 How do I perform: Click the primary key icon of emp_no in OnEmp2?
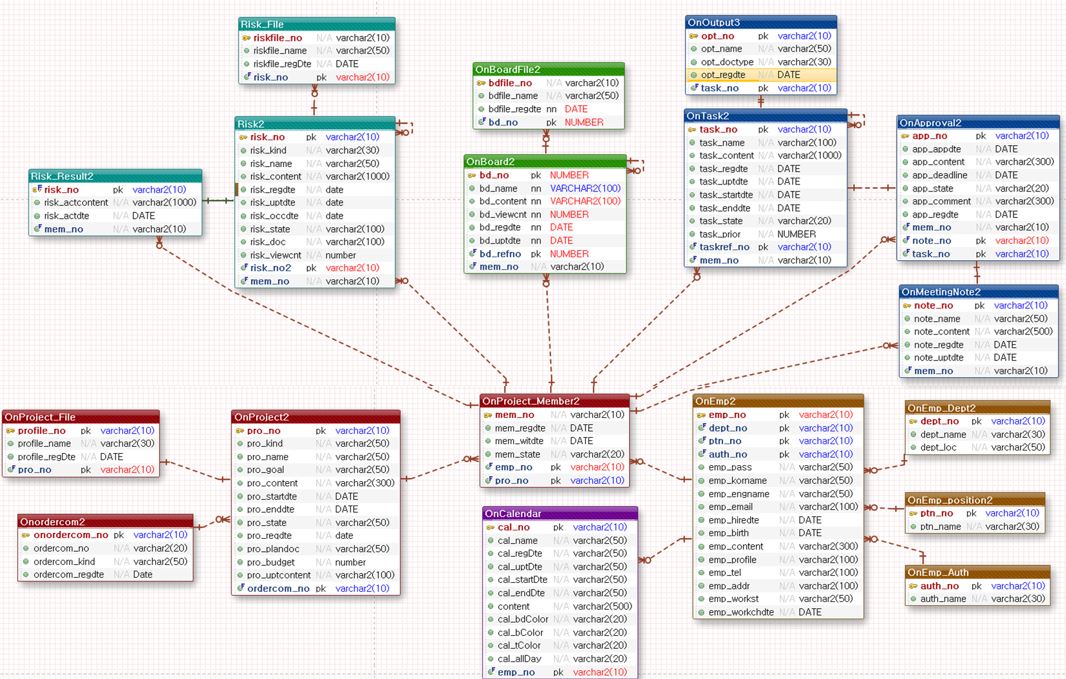coord(700,414)
